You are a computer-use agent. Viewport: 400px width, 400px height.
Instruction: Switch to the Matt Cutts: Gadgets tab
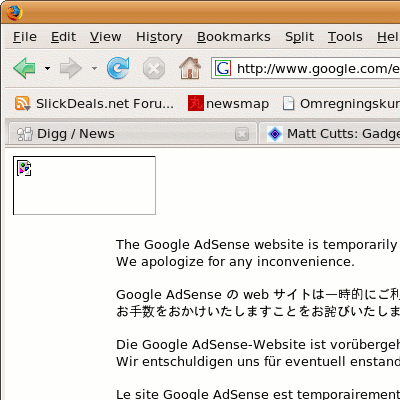pyautogui.click(x=330, y=134)
